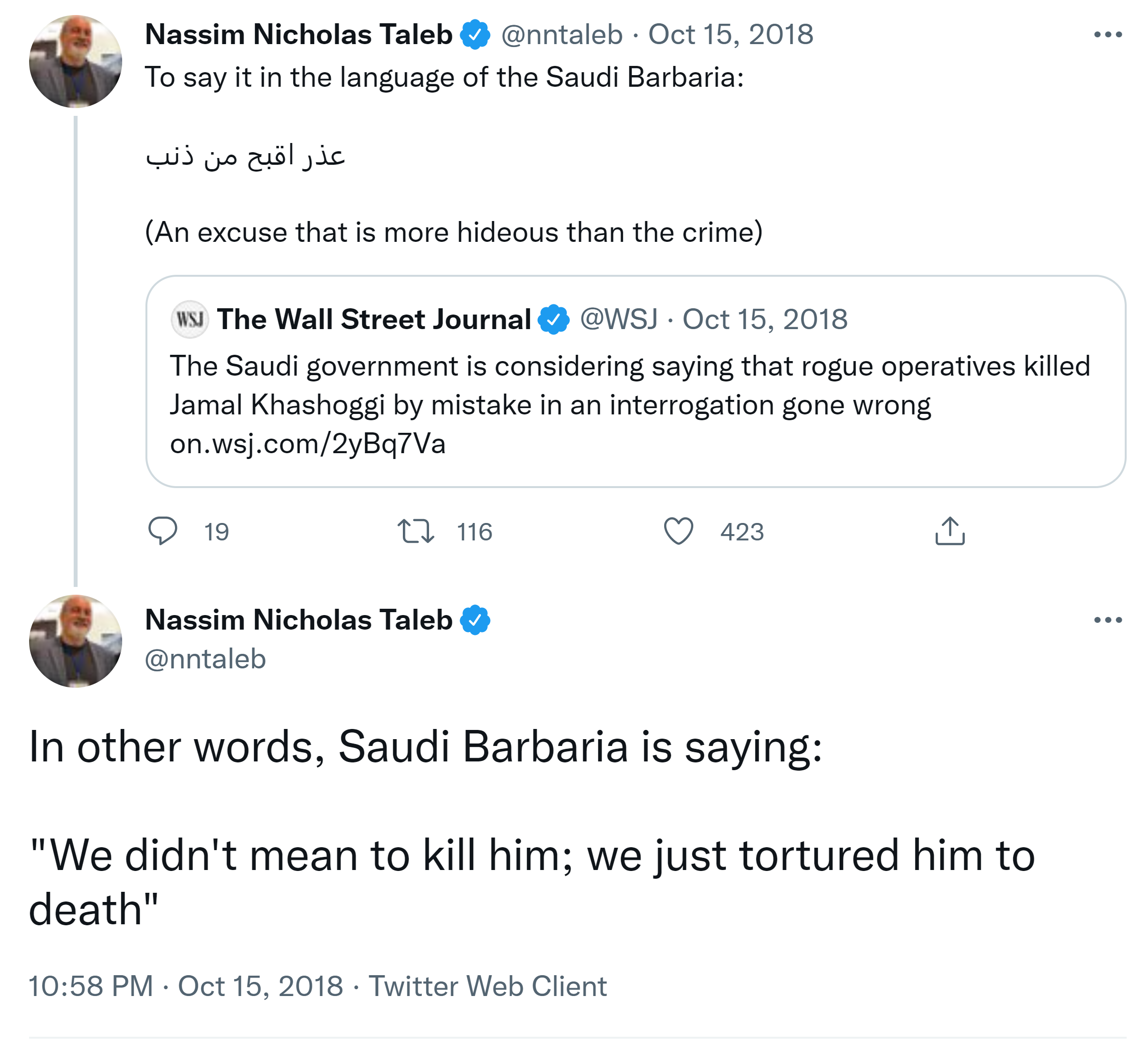Click the WSJ logo avatar

pyautogui.click(x=190, y=319)
